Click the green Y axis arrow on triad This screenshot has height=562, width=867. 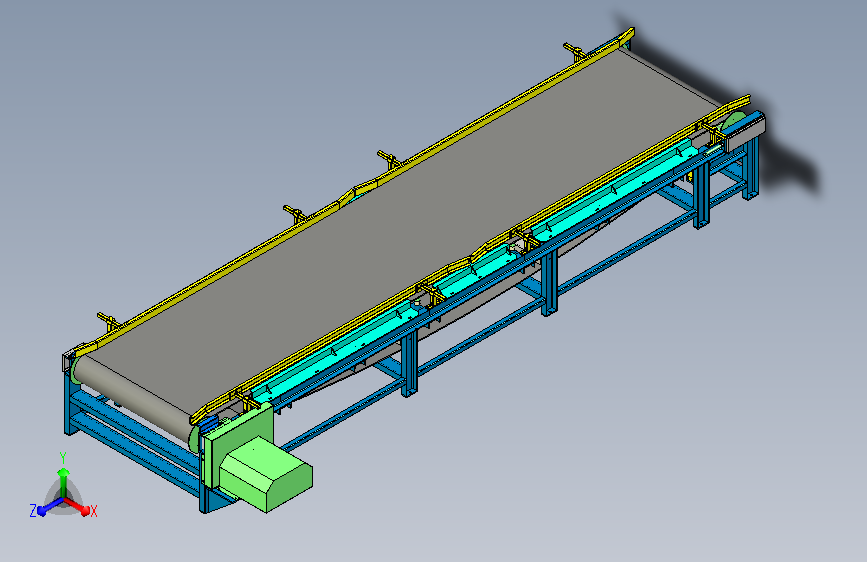point(64,480)
